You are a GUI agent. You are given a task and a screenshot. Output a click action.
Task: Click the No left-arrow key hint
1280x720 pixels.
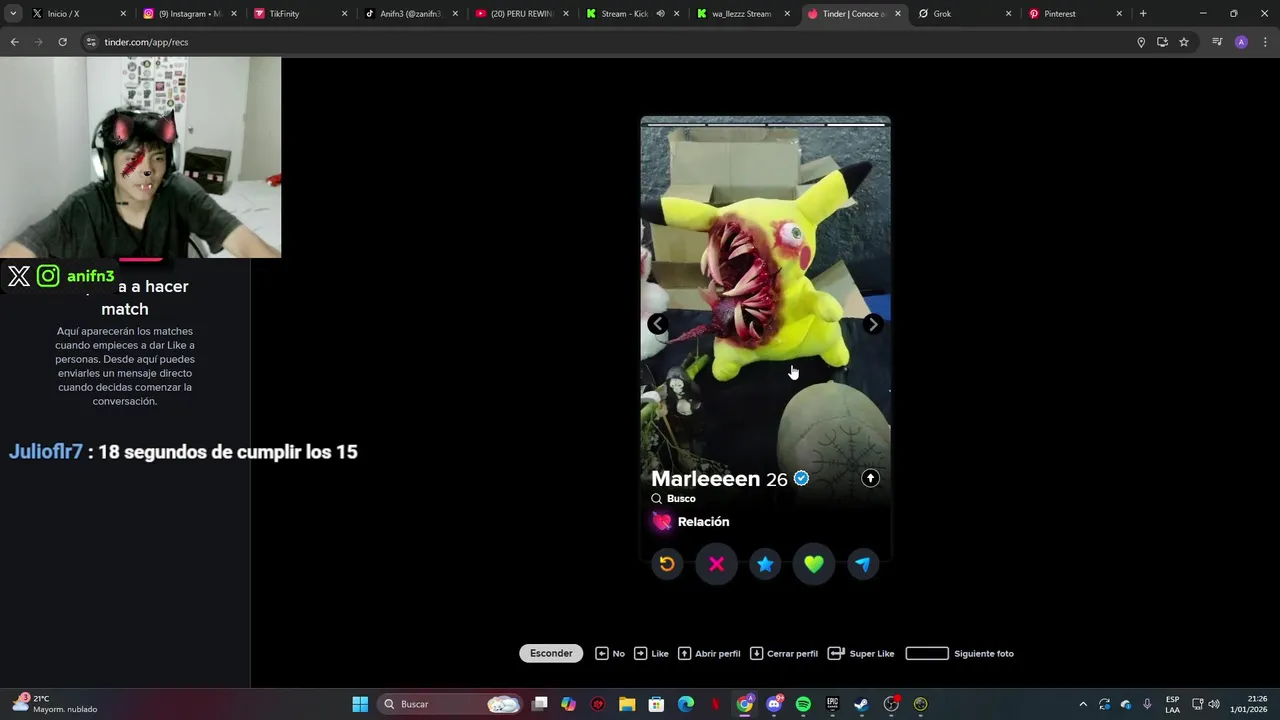[x=610, y=654]
